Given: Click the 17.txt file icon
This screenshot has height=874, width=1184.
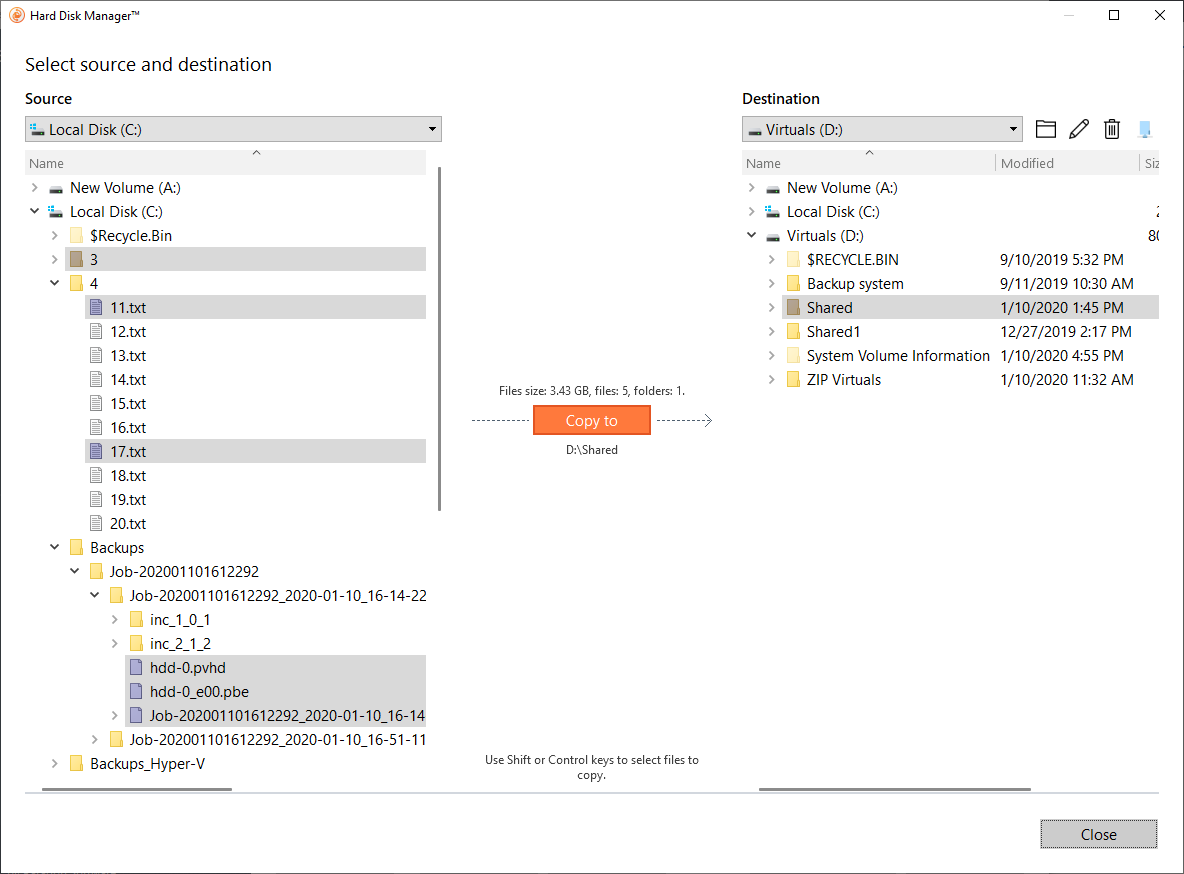Looking at the screenshot, I should (x=97, y=452).
